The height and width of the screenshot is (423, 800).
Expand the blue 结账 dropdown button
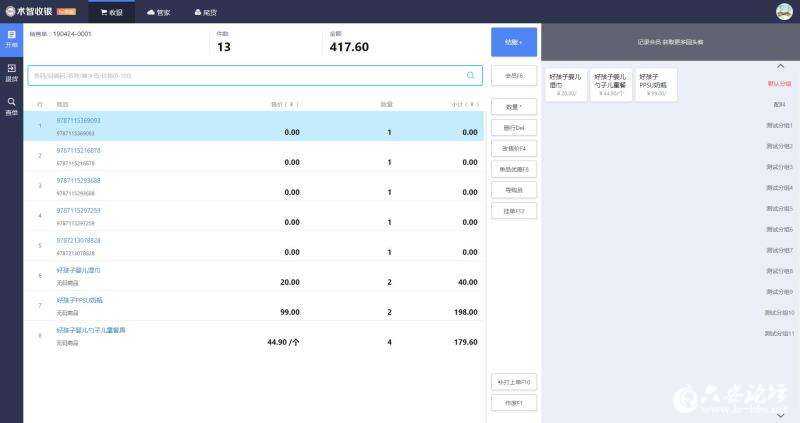coord(514,42)
